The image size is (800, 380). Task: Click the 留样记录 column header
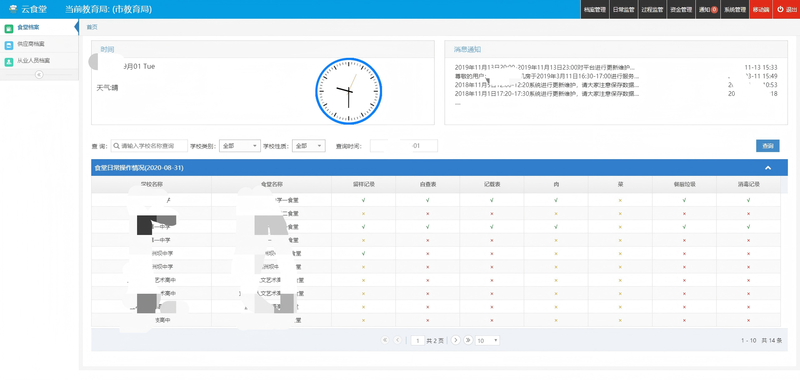363,185
